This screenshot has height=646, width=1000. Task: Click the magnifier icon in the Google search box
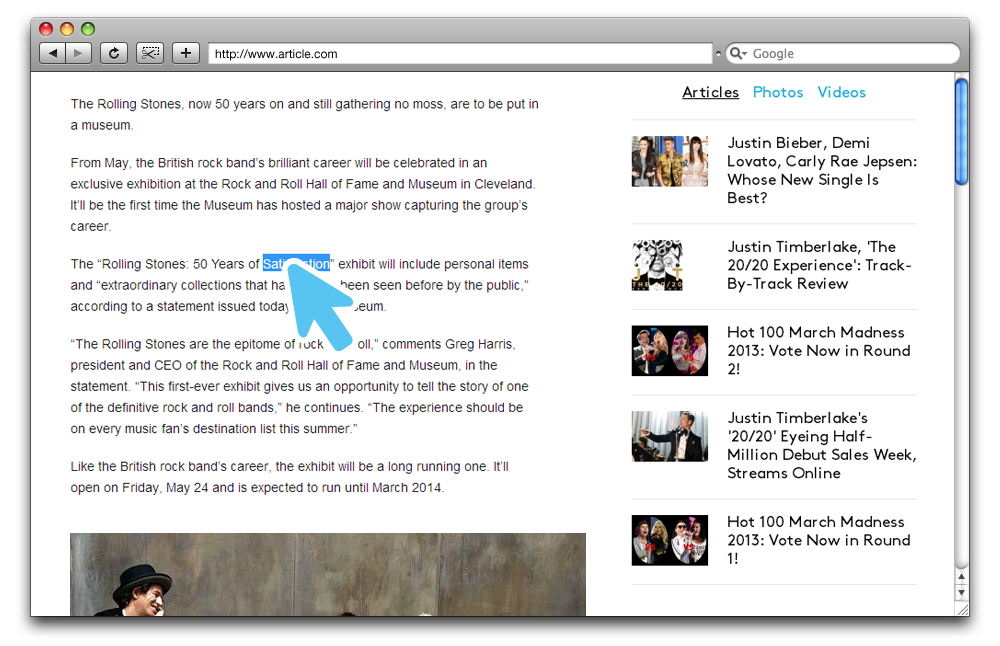tap(737, 53)
